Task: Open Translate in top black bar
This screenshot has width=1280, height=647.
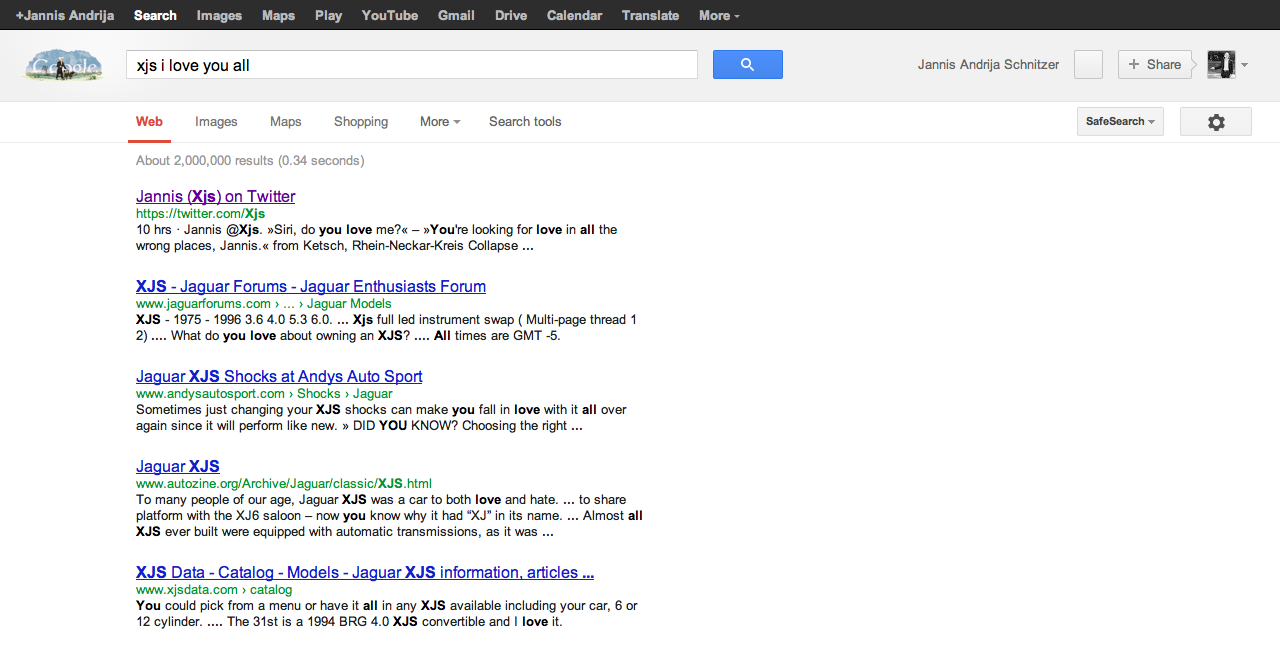Action: click(x=650, y=15)
